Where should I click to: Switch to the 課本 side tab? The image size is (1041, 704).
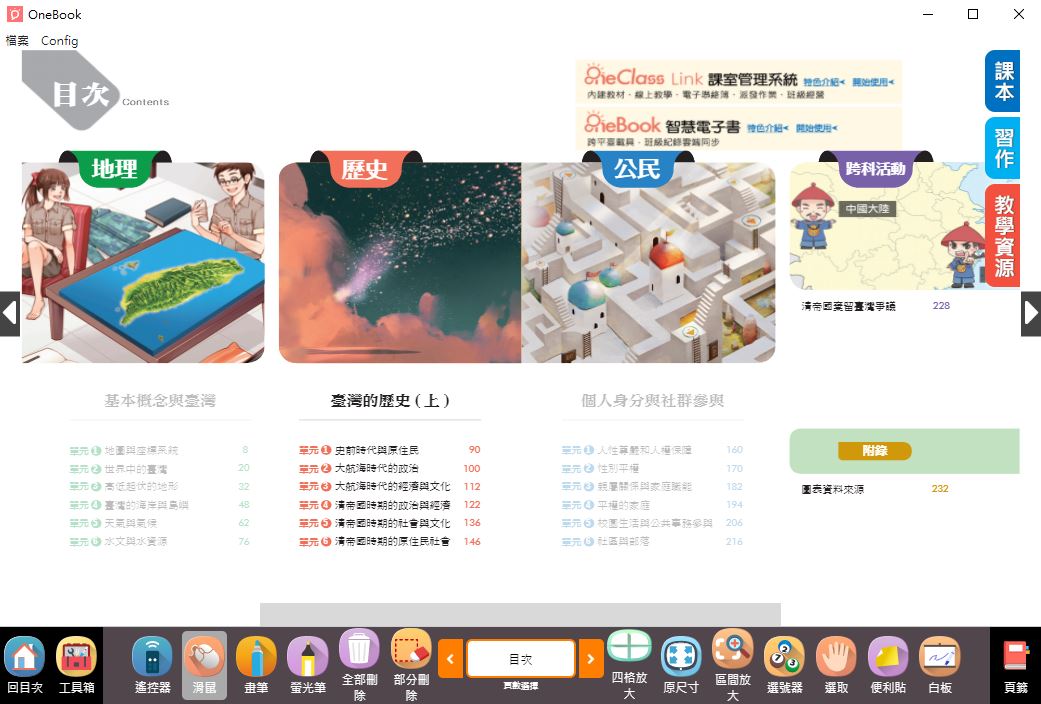(x=1003, y=80)
